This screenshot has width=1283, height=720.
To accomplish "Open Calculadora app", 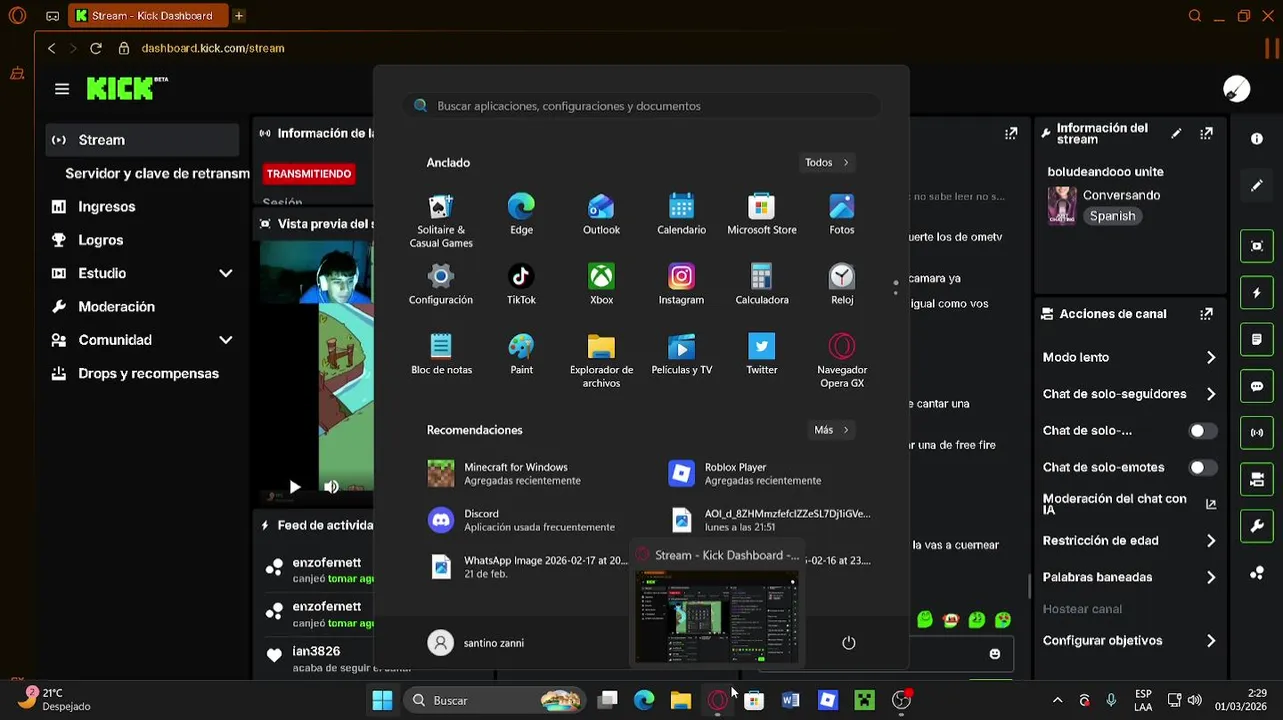I will [761, 285].
